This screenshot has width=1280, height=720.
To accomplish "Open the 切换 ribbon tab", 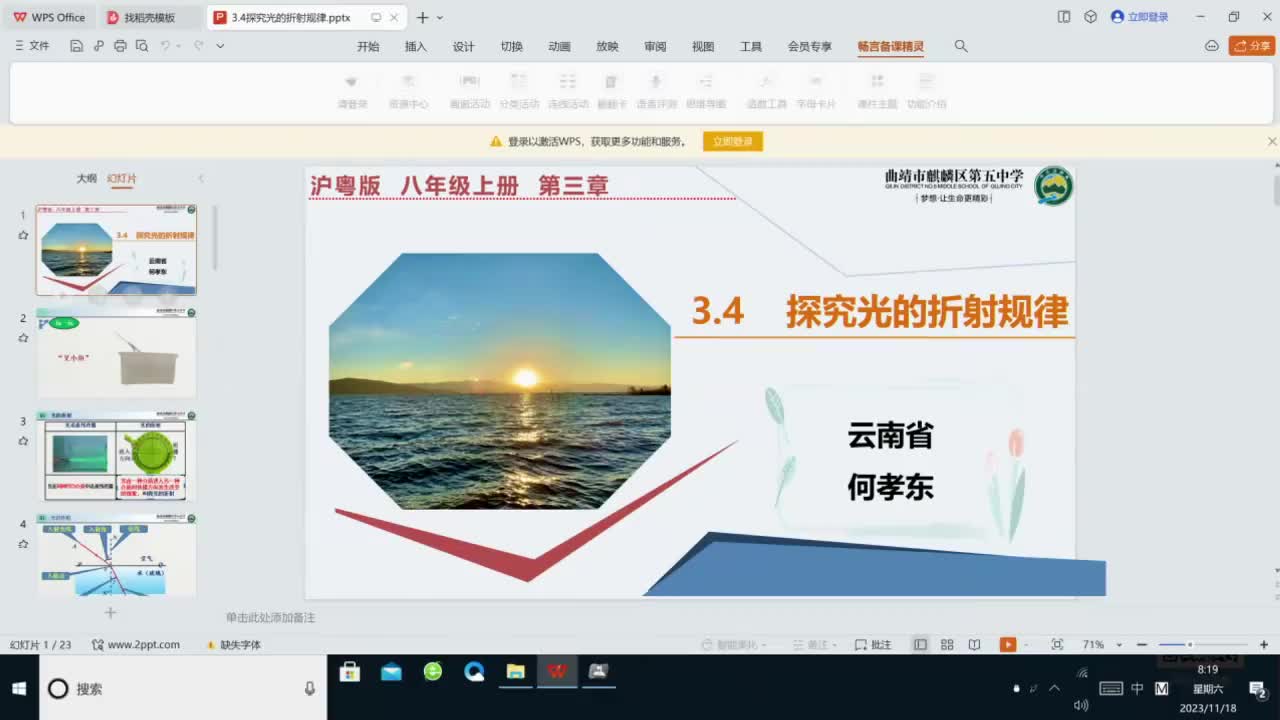I will pyautogui.click(x=512, y=47).
